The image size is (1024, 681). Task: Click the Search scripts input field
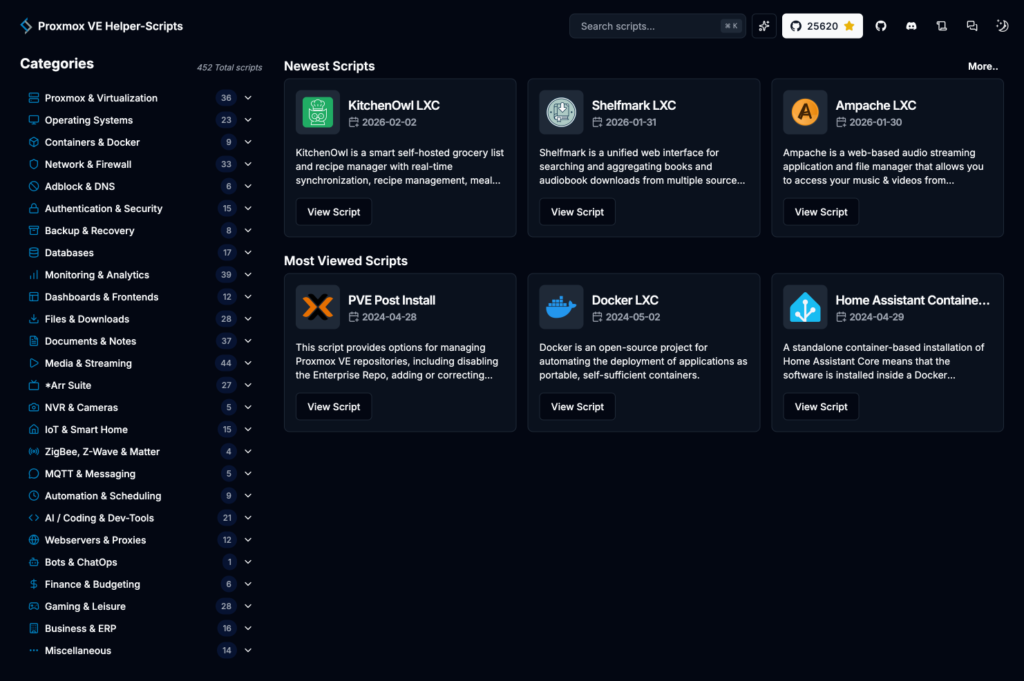[648, 26]
